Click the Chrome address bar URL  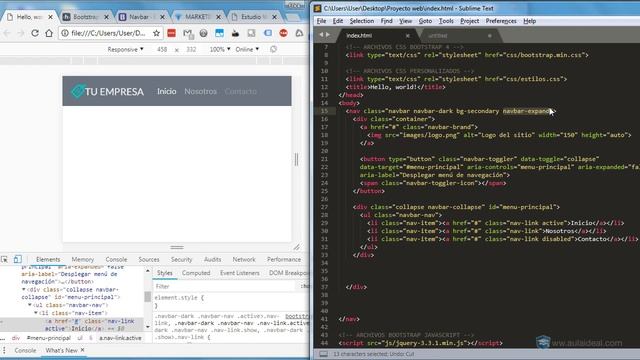[x=108, y=33]
